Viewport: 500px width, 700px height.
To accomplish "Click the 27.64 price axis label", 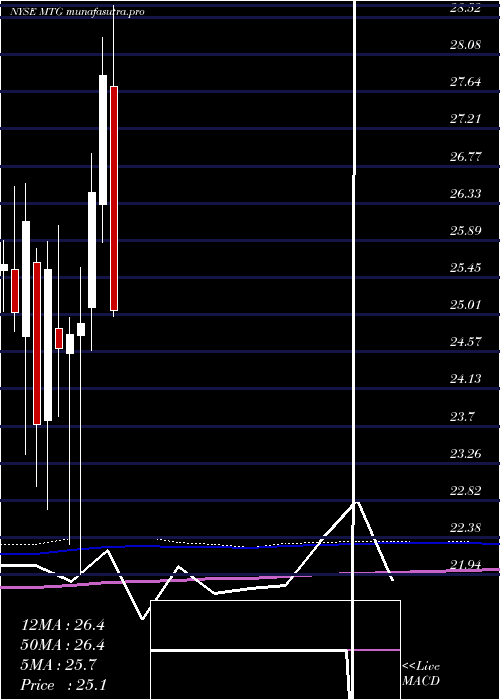I will [465, 82].
